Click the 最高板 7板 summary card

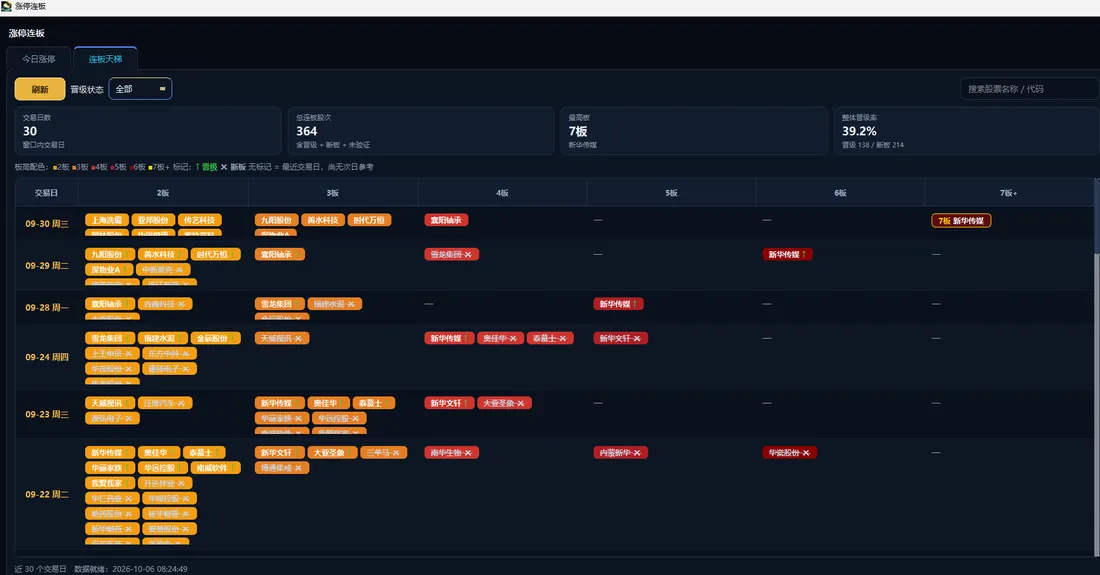(x=694, y=131)
